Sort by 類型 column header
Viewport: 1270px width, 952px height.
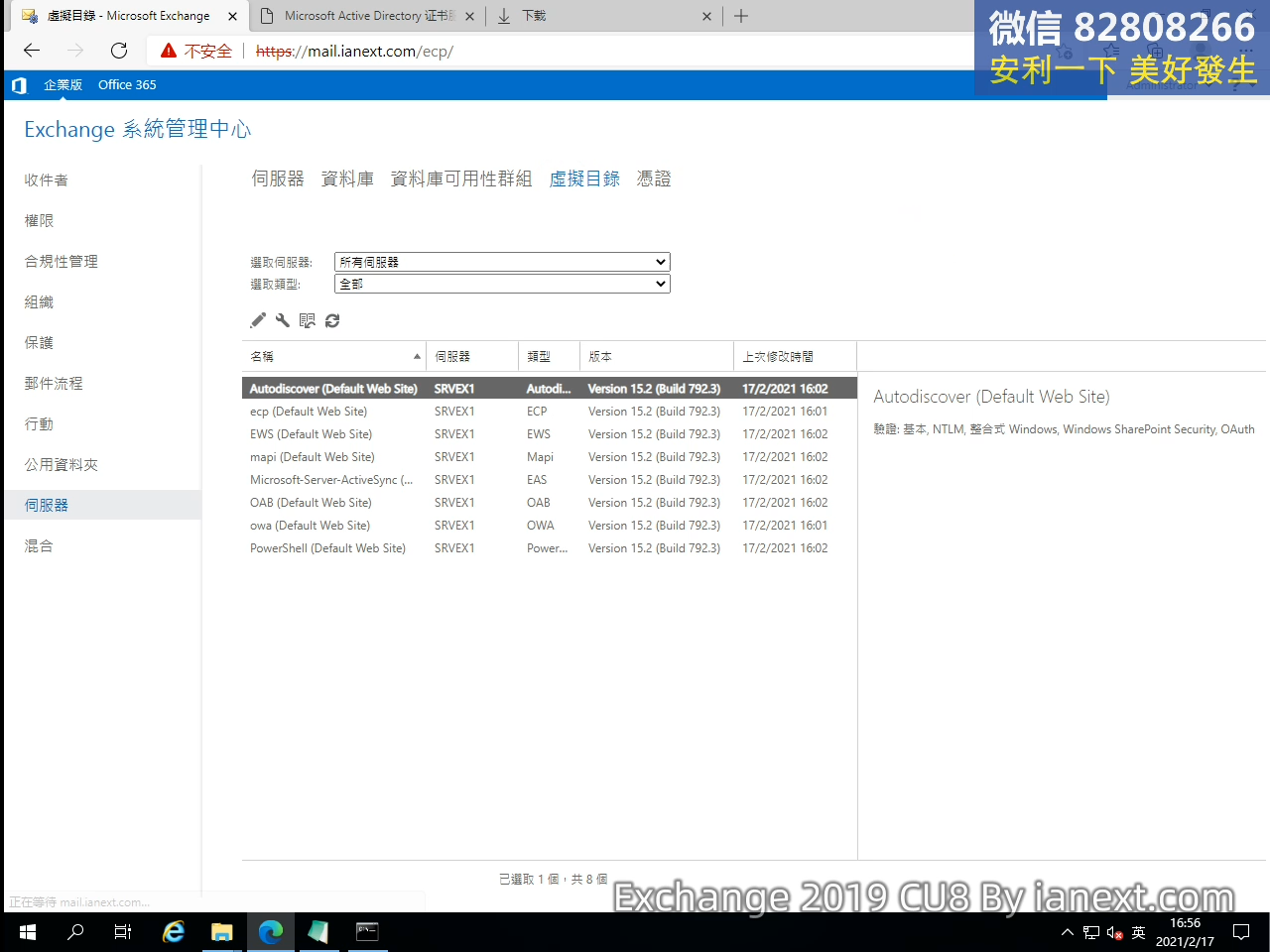coord(549,356)
